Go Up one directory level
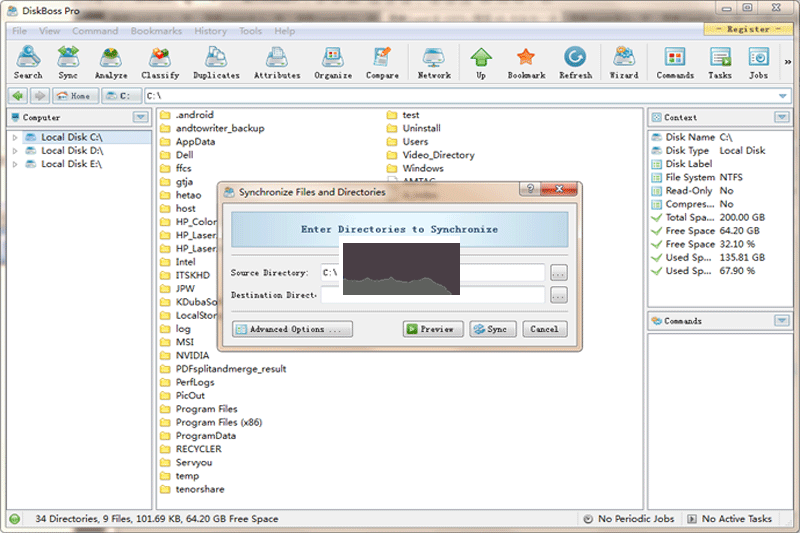 (481, 63)
